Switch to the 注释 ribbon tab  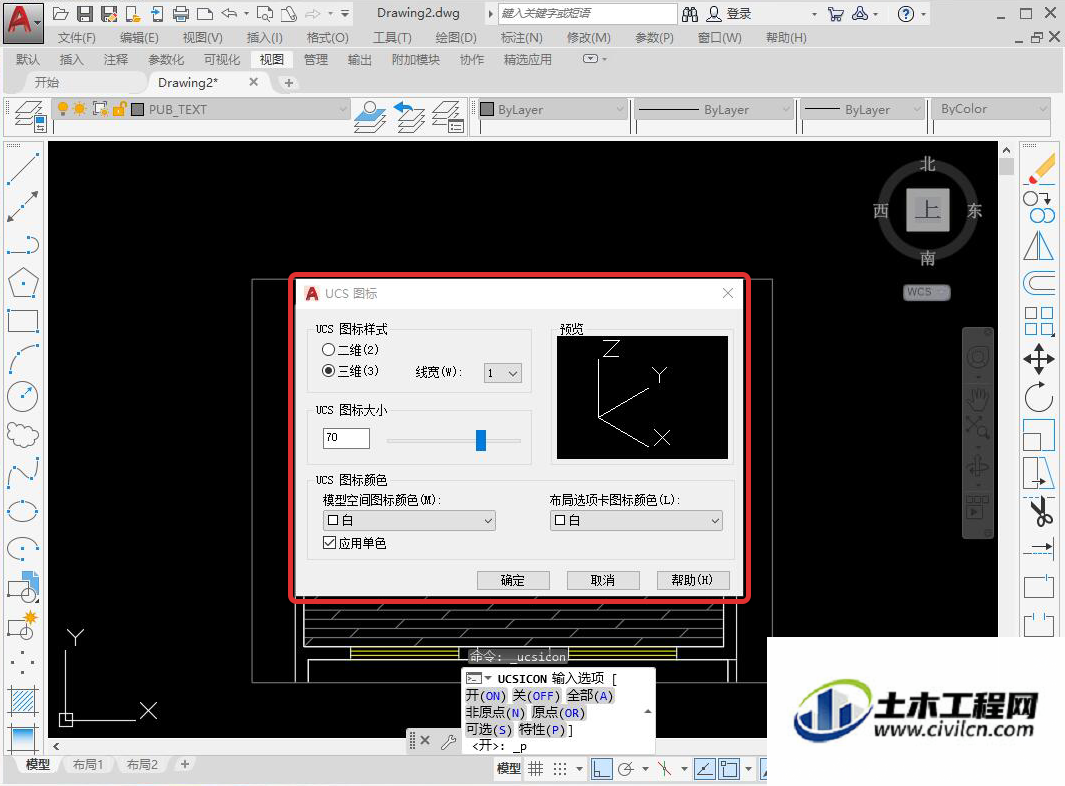[x=115, y=60]
